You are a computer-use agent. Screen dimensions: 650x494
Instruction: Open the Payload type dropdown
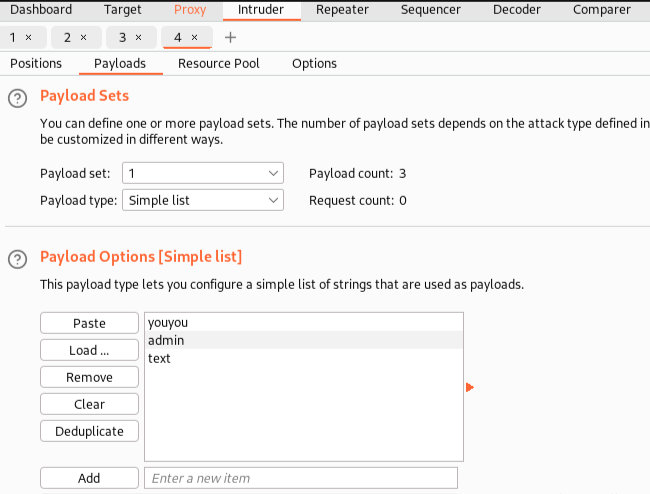[203, 200]
